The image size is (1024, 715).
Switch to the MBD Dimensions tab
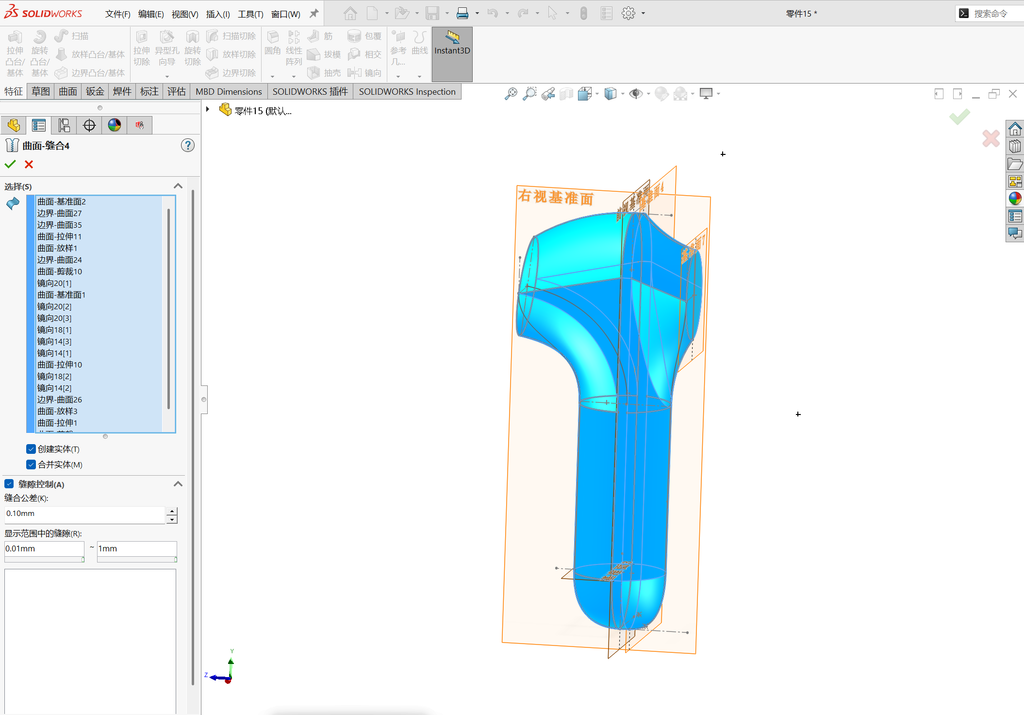coord(229,91)
